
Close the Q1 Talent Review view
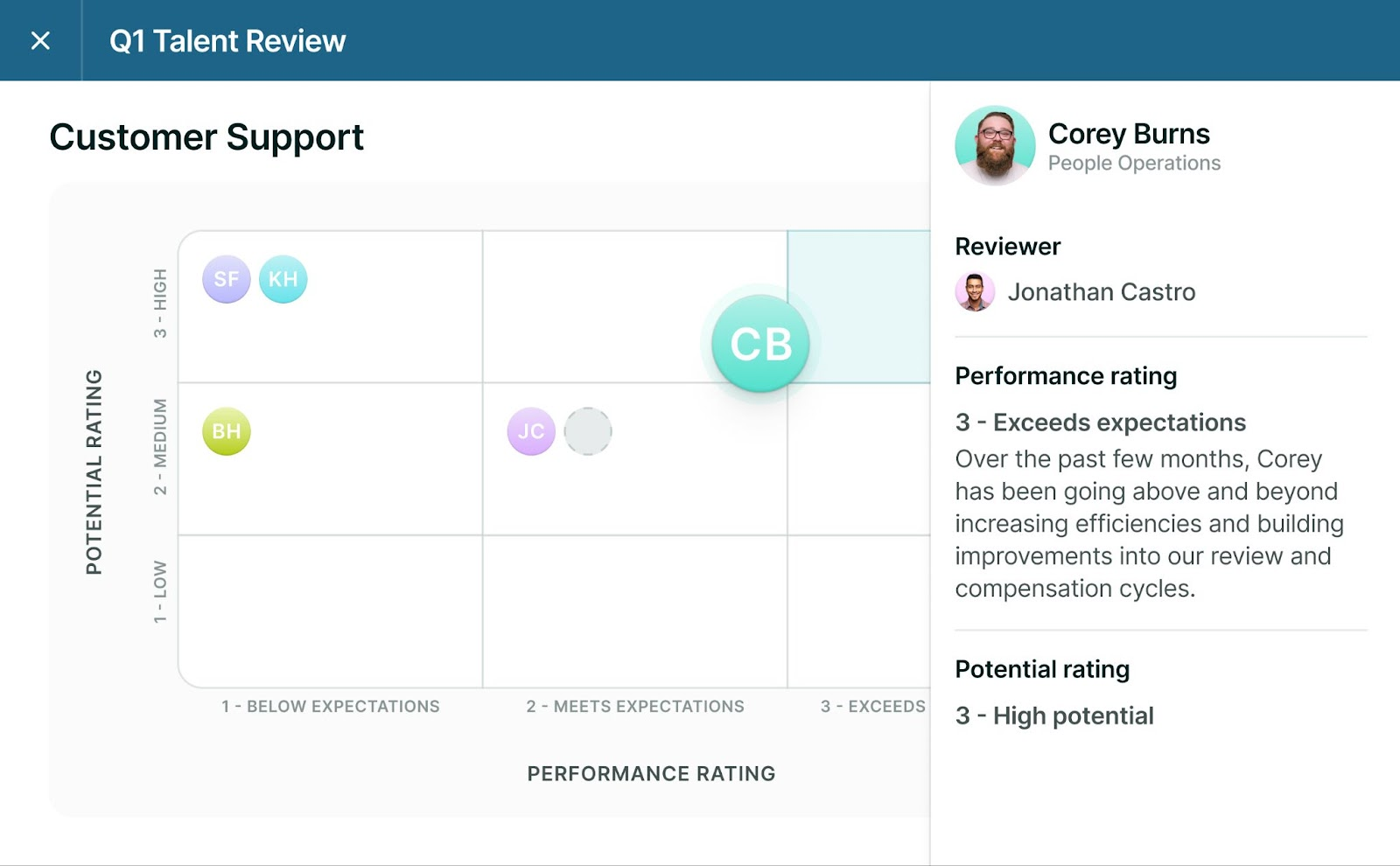38,40
